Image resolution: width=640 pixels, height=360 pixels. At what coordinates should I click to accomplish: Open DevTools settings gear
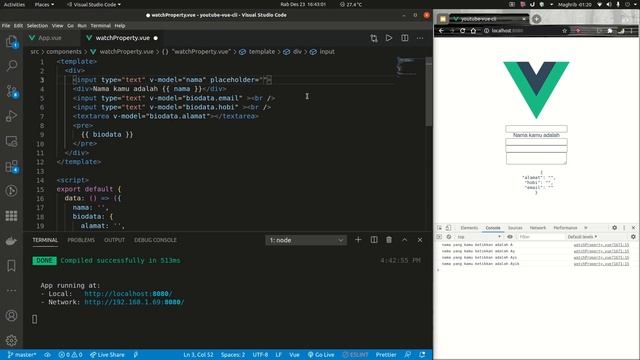point(614,228)
